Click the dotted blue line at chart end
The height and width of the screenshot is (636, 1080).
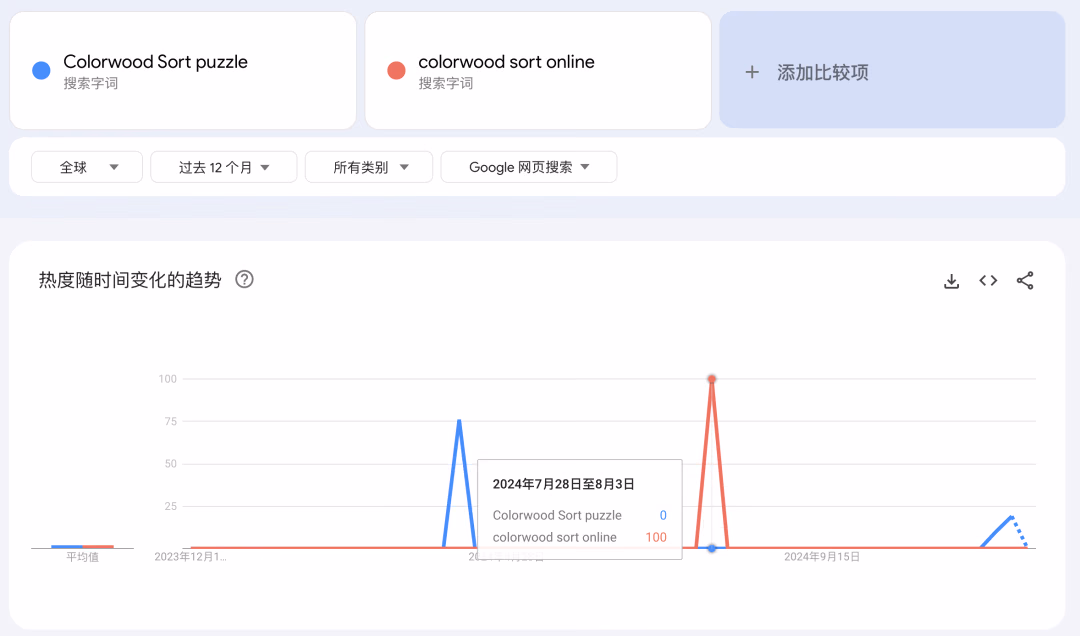click(x=1019, y=531)
